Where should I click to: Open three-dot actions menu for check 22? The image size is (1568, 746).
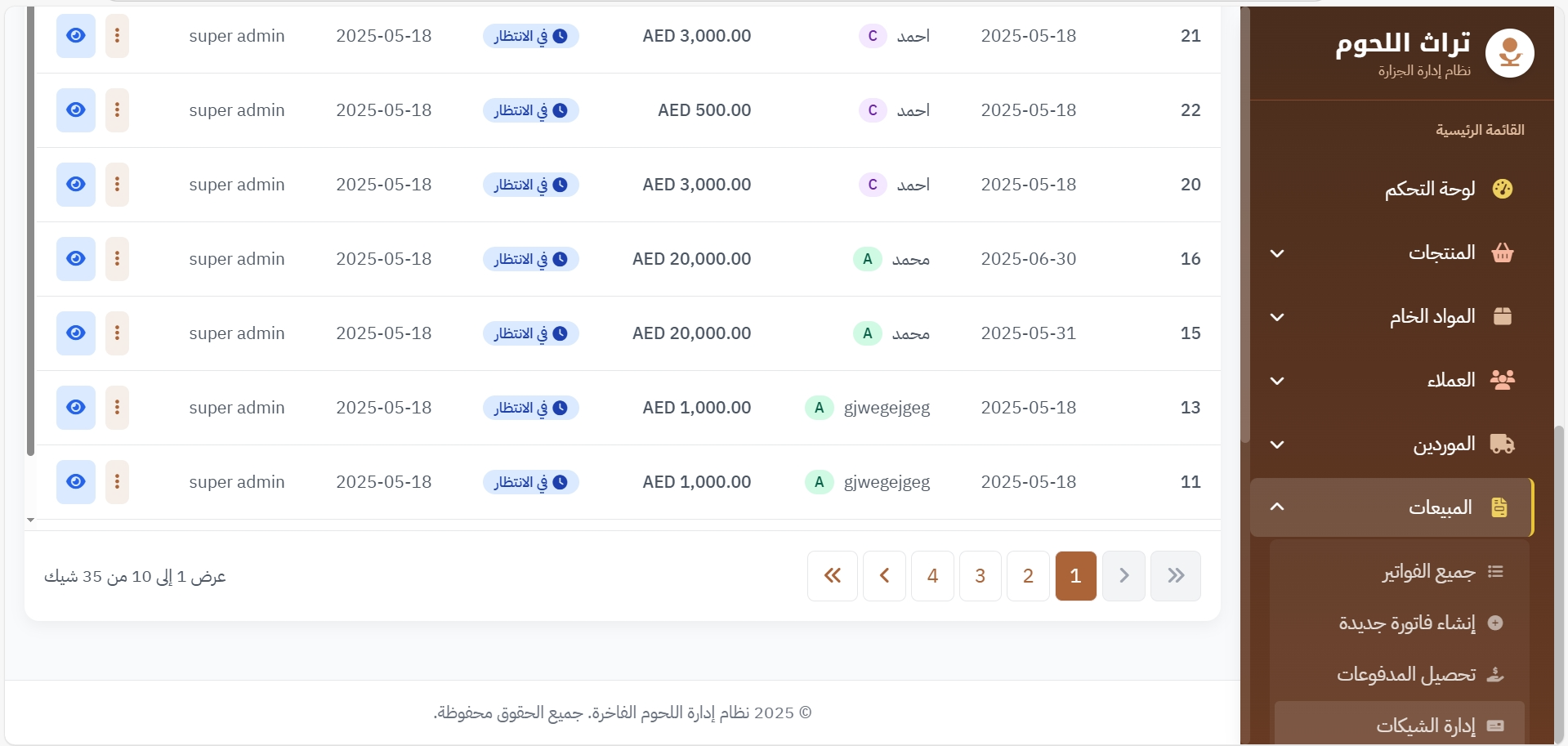117,110
